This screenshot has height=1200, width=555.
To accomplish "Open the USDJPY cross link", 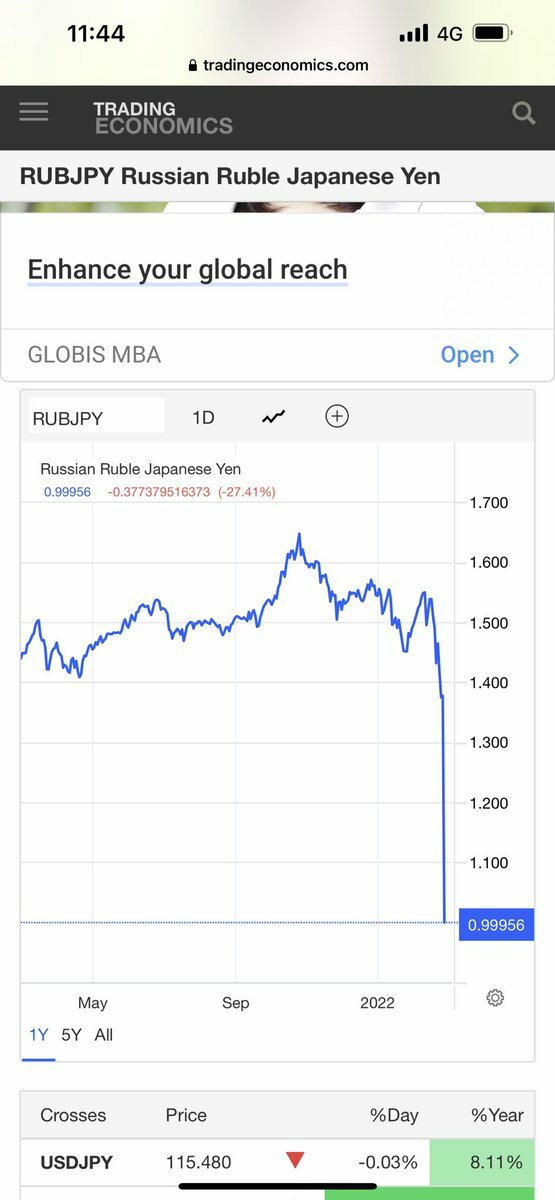I will (76, 1162).
